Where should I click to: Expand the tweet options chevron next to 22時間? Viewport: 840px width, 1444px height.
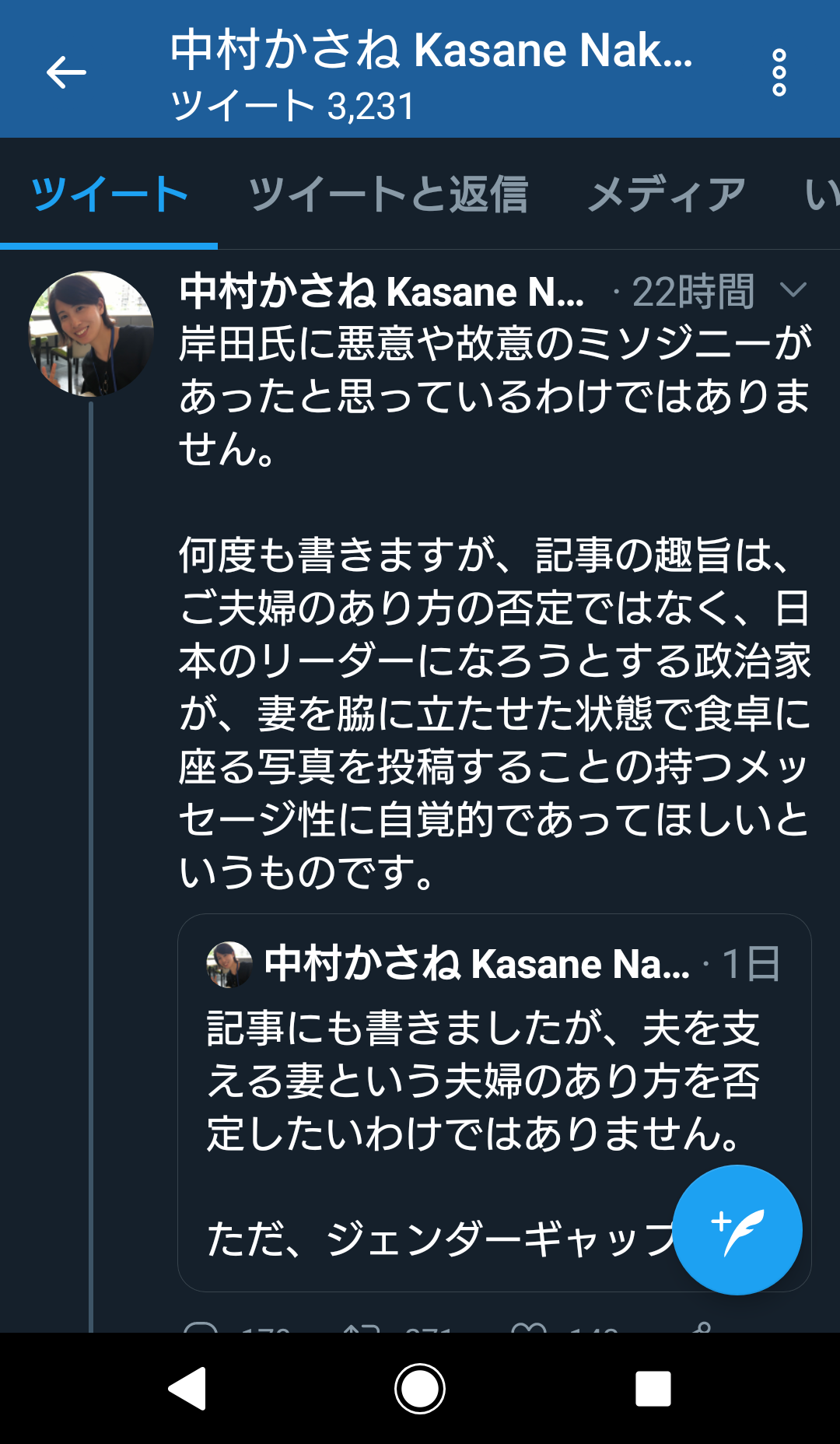coord(793,291)
